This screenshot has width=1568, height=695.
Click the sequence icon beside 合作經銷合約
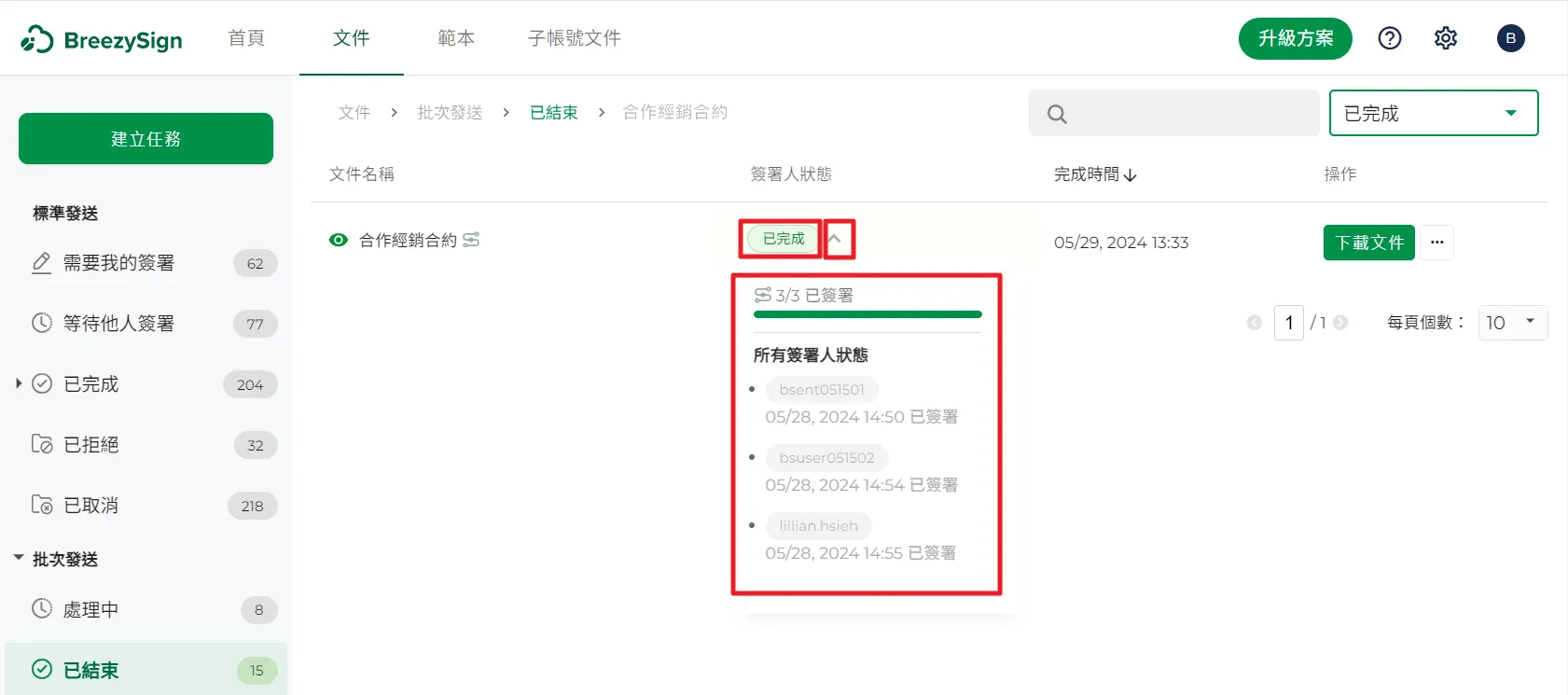pos(471,240)
